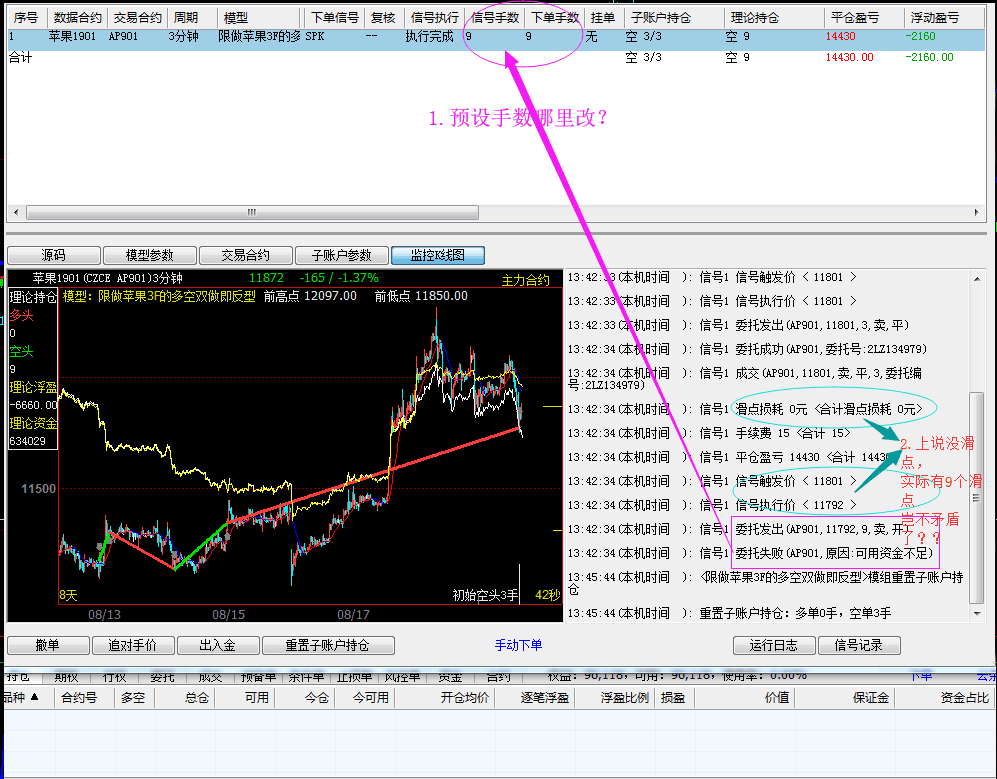Open the 源码 source code view

click(x=53, y=255)
